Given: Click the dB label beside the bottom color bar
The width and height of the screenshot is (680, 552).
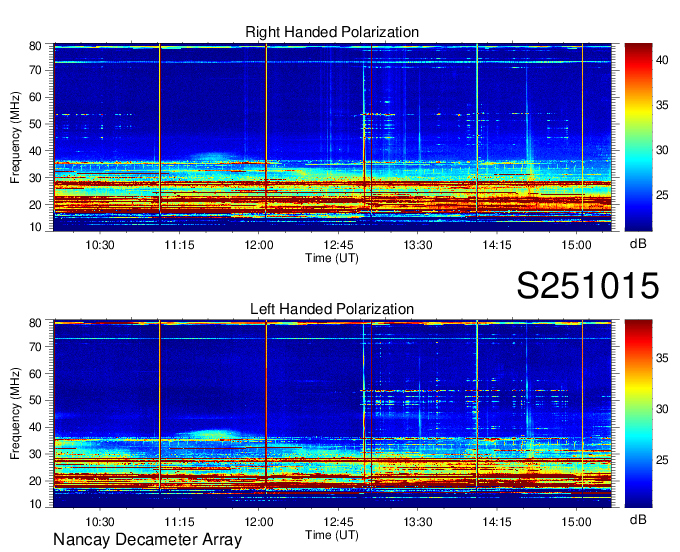Looking at the screenshot, I should (x=637, y=520).
